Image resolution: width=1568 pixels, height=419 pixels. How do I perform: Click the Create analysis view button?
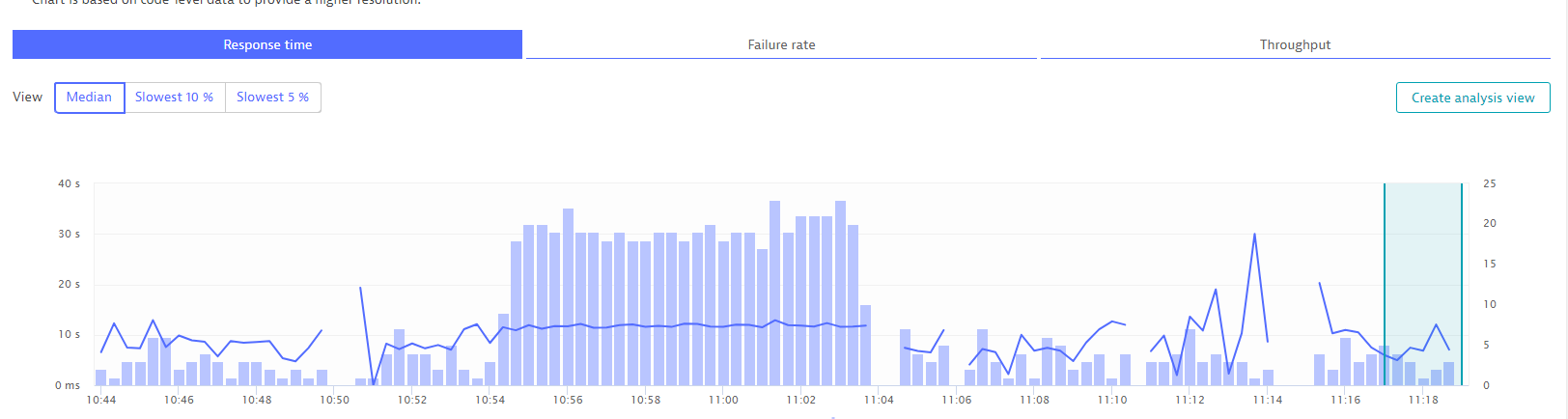(1472, 98)
